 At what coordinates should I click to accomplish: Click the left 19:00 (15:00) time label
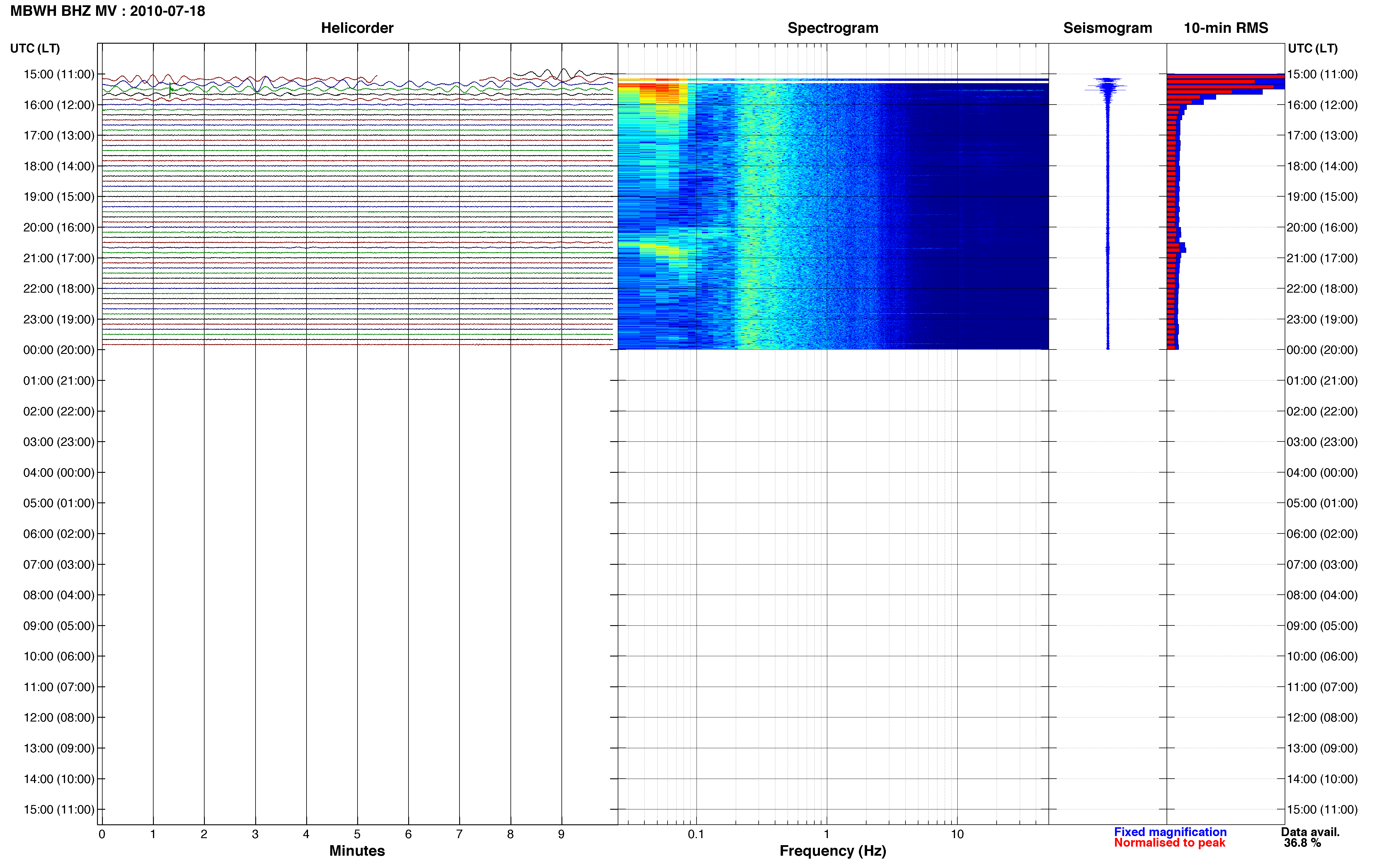point(59,196)
